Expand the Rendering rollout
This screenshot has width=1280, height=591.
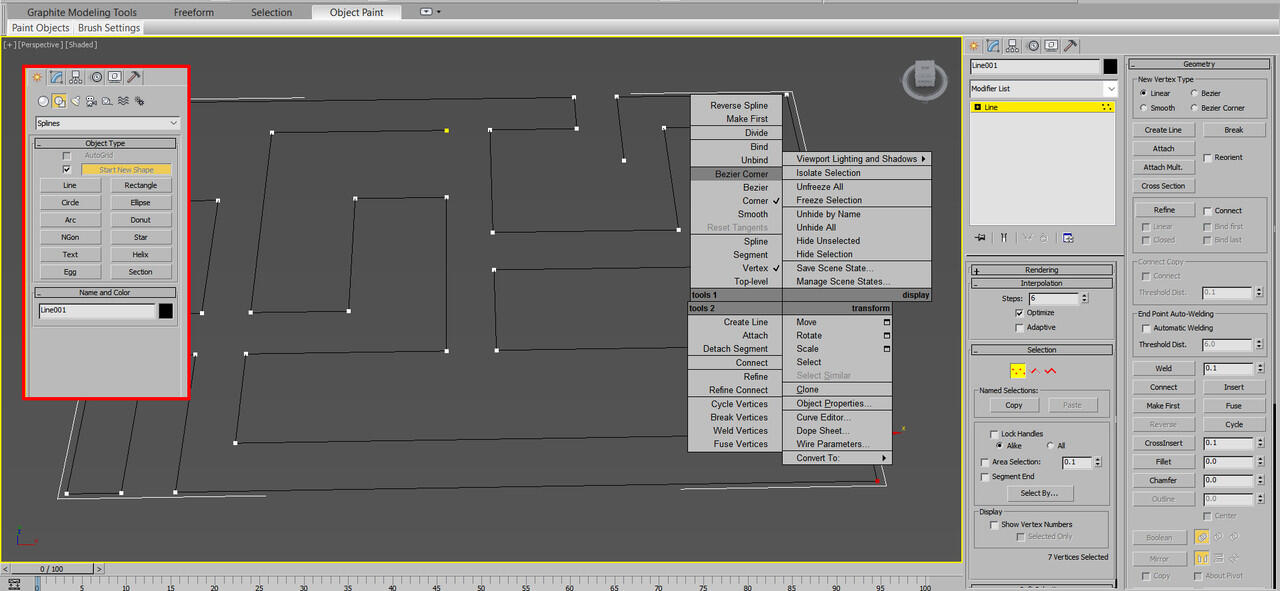tap(1041, 270)
